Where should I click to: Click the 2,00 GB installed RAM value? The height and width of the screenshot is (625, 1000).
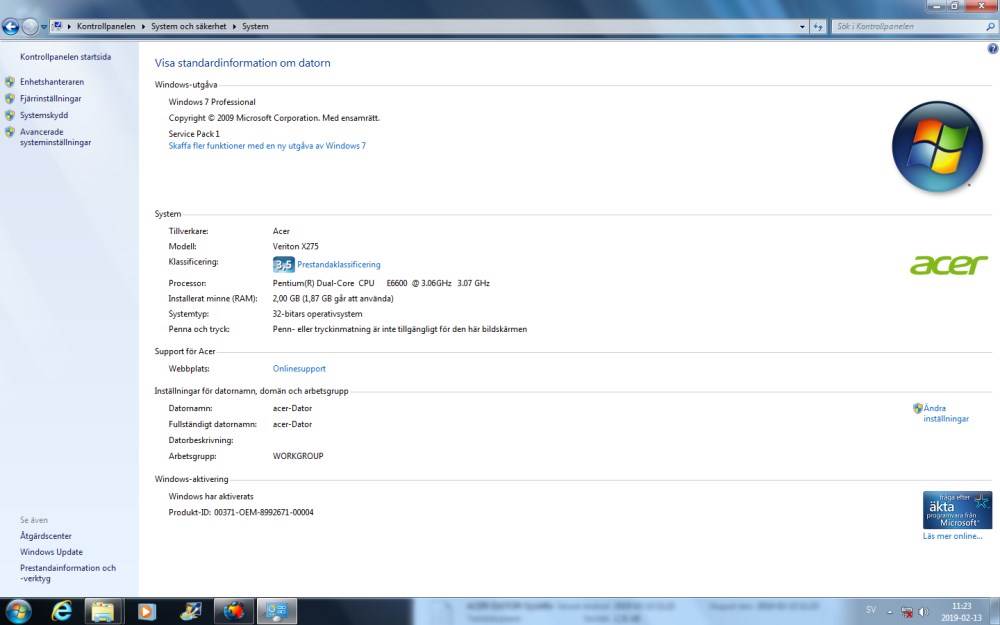pos(333,298)
